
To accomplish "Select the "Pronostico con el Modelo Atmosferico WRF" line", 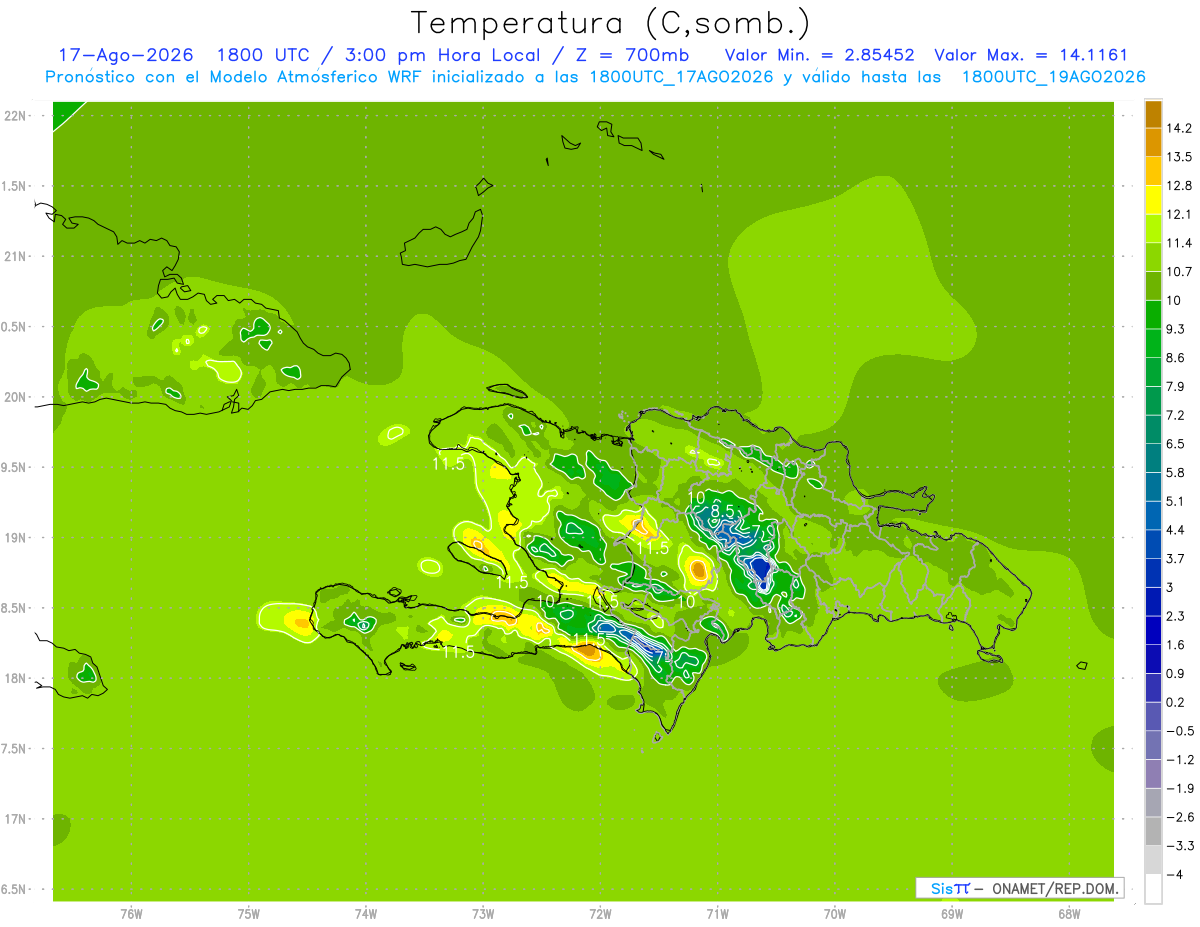I will [595, 77].
